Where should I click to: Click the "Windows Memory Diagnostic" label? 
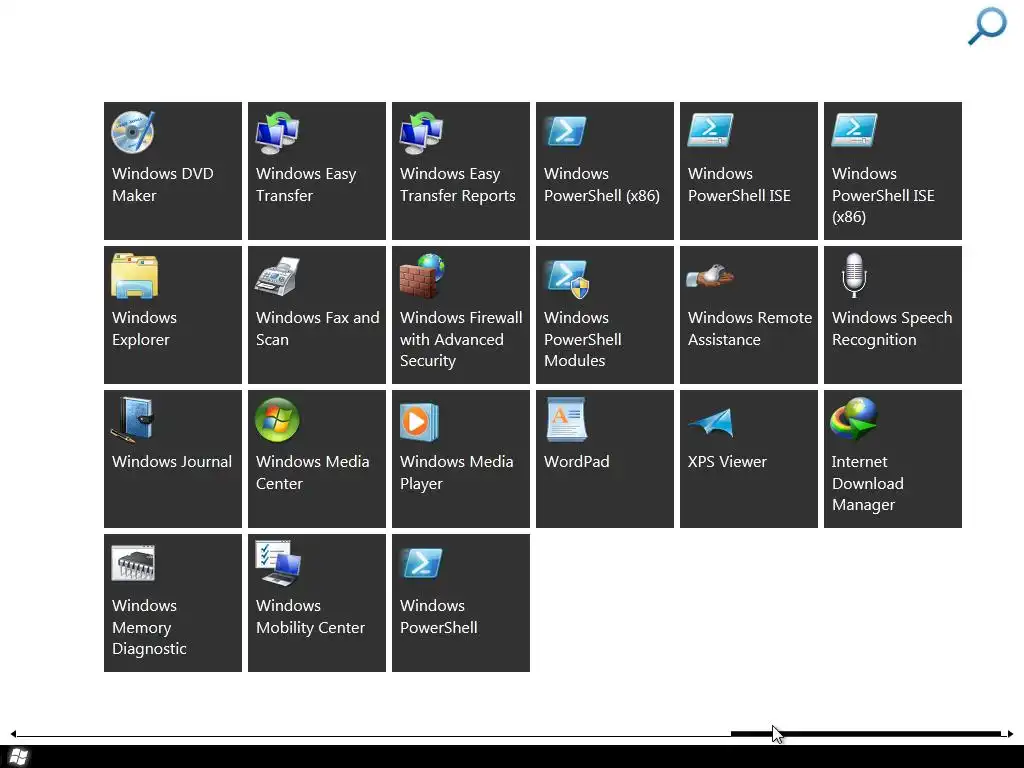pos(150,627)
